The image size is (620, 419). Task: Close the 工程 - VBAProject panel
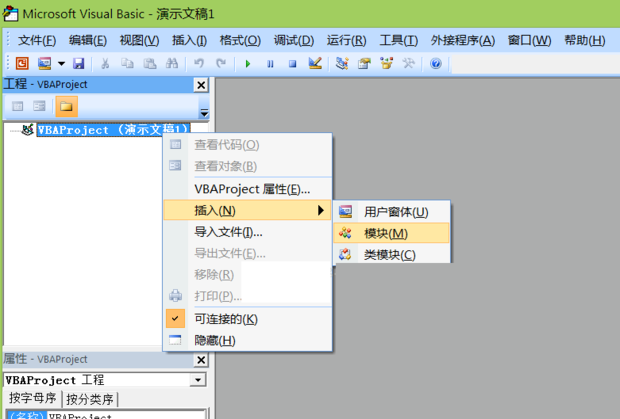(201, 85)
